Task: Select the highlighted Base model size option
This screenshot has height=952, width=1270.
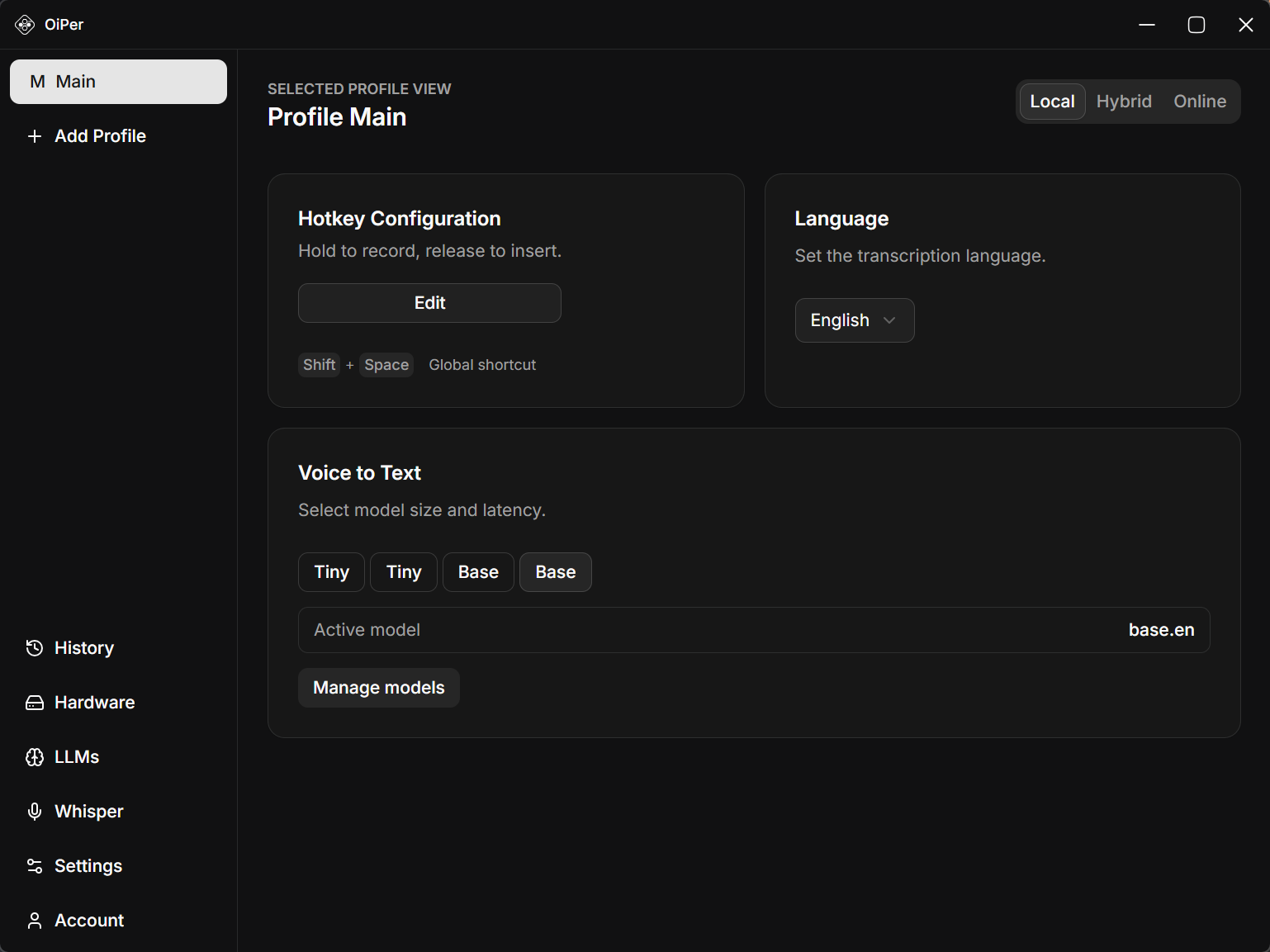Action: (x=555, y=572)
